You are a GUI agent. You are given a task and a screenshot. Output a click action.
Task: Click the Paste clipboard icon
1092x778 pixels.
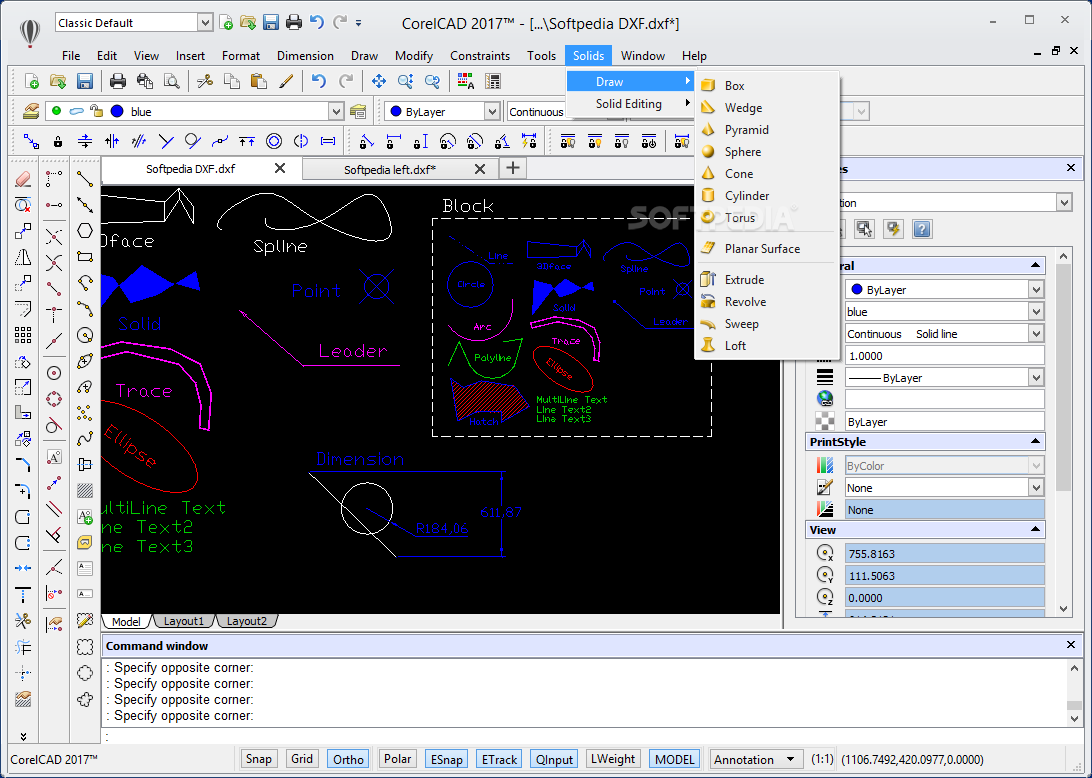click(258, 81)
